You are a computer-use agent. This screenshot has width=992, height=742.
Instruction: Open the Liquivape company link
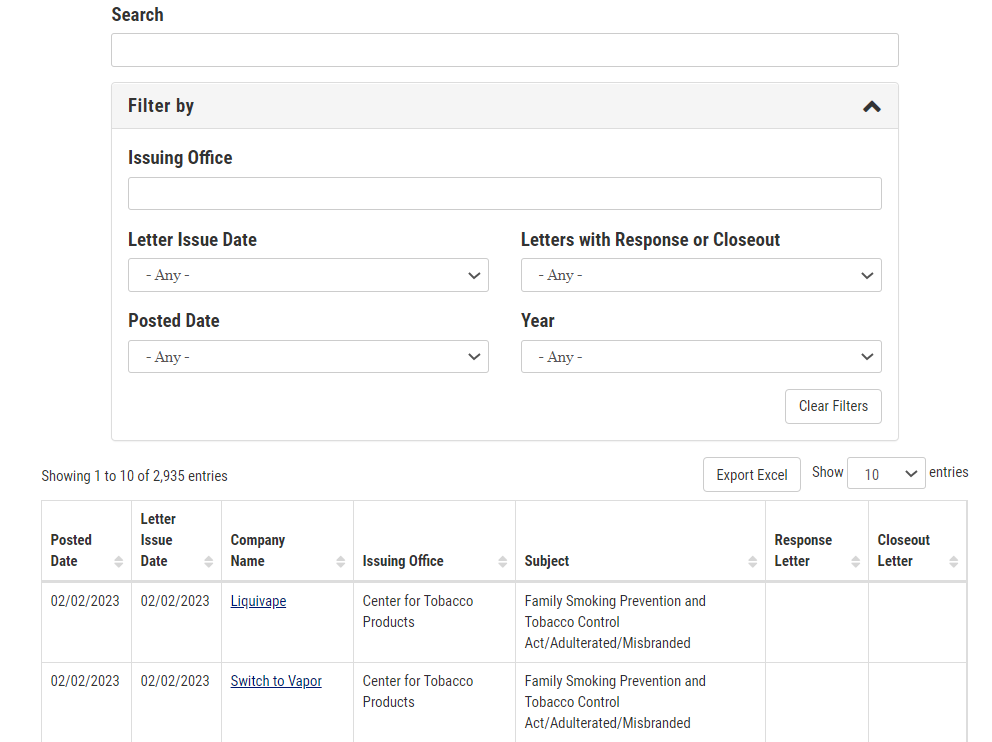258,601
